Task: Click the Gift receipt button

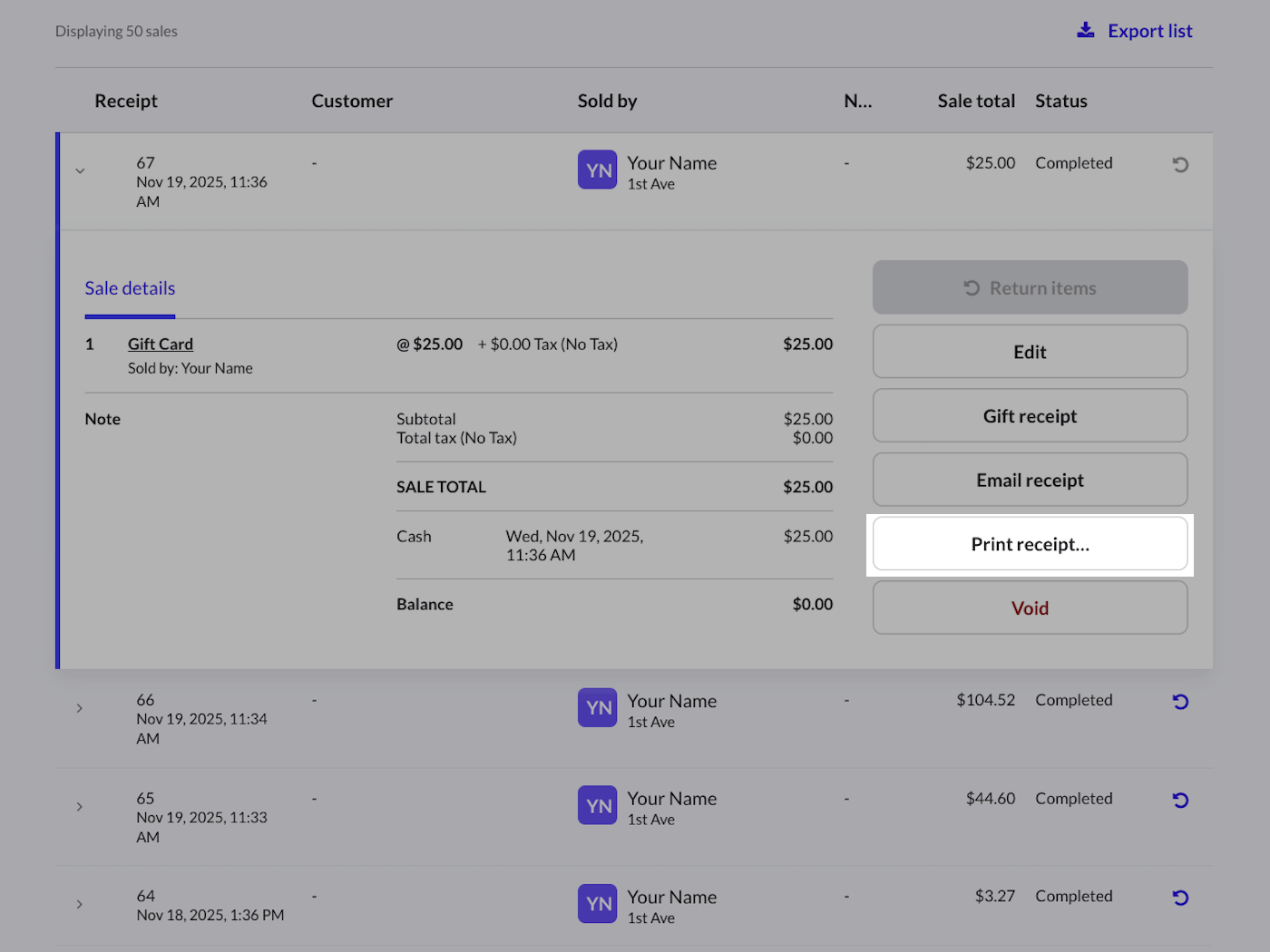Action: [x=1030, y=416]
